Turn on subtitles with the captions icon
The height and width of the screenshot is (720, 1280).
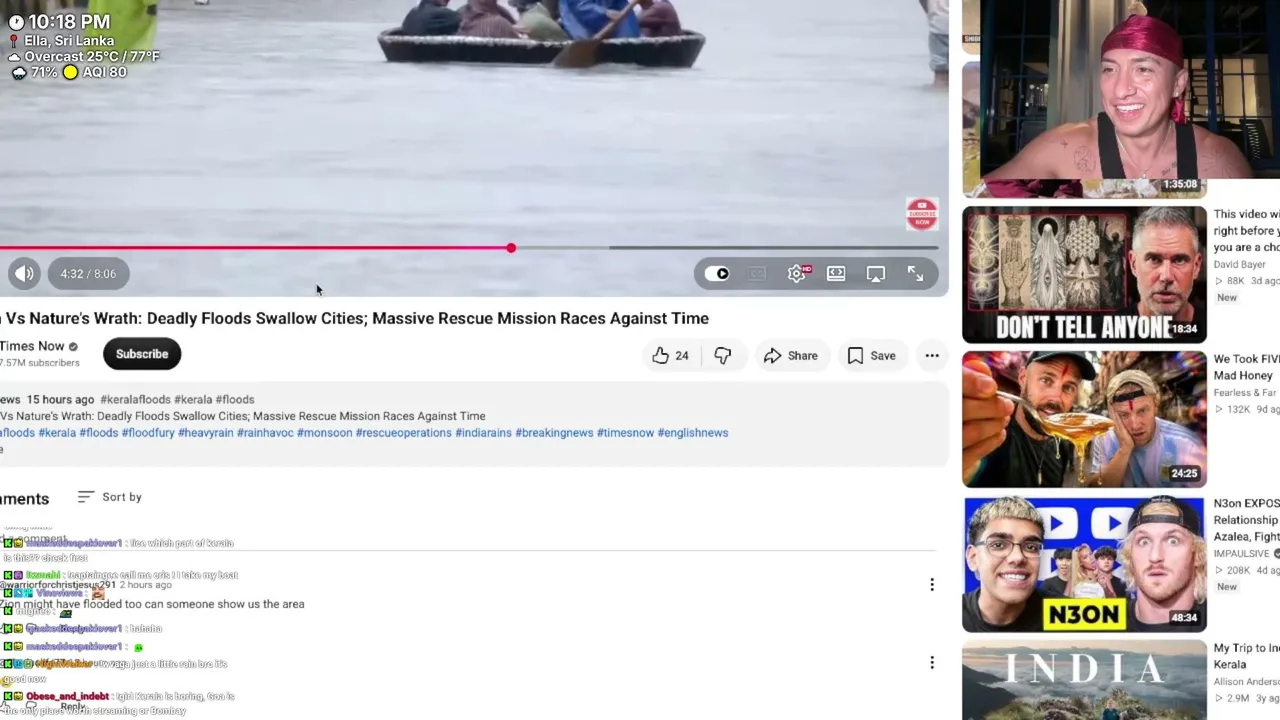pos(757,274)
